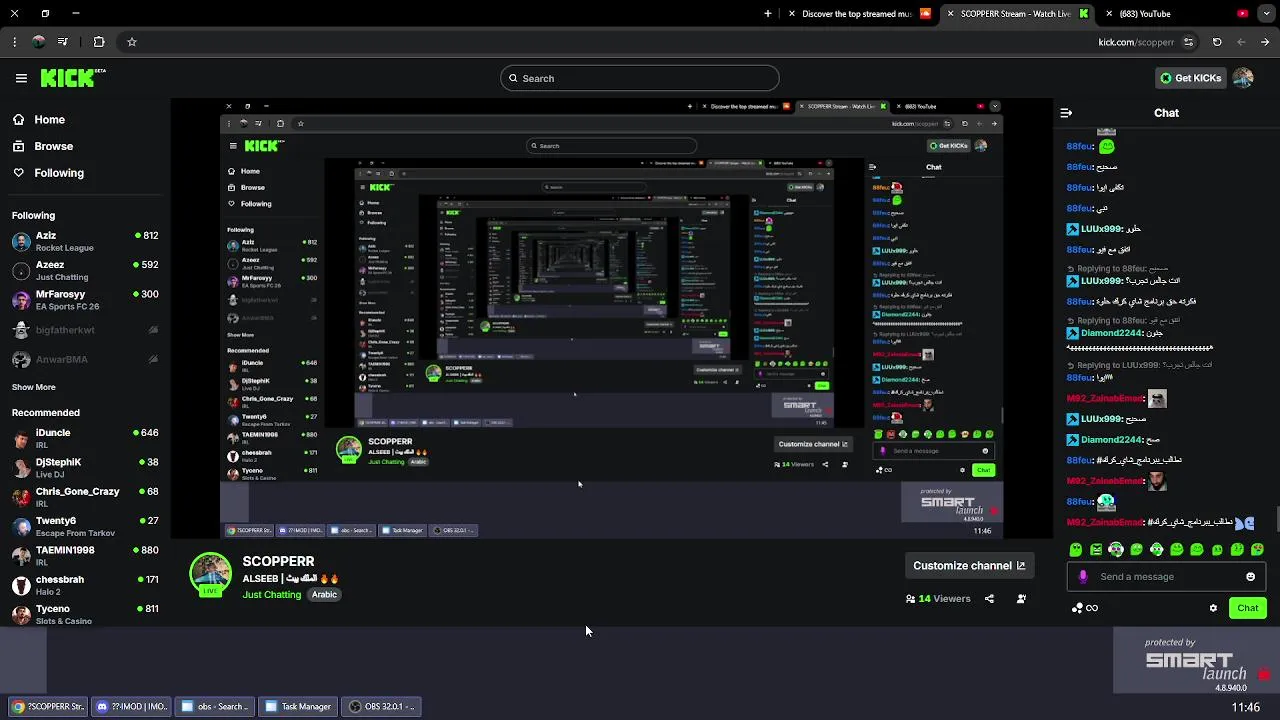Image resolution: width=1280 pixels, height=720 pixels.
Task: Open site information icon in address bar
Action: (1188, 42)
